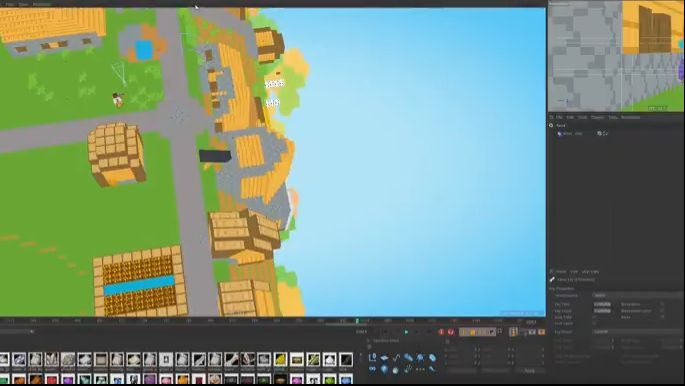Open the Interpolation dropdown in key properties
Viewport: 685px width, 386px height.
tap(638, 295)
